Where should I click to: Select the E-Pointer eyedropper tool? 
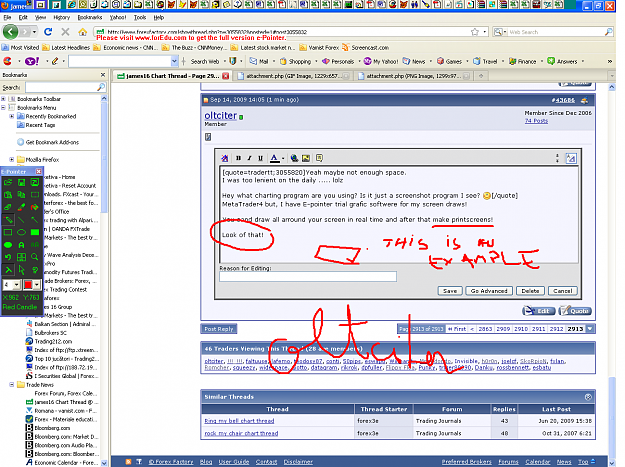click(x=22, y=207)
